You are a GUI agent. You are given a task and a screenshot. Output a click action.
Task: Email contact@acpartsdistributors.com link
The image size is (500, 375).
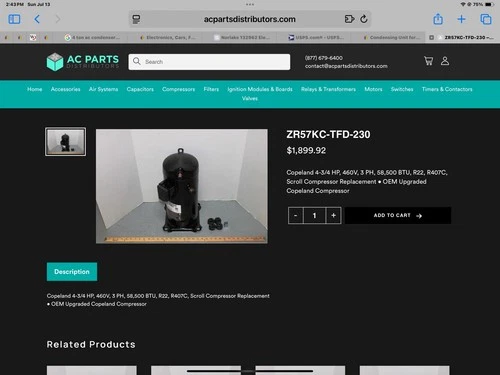(346, 66)
